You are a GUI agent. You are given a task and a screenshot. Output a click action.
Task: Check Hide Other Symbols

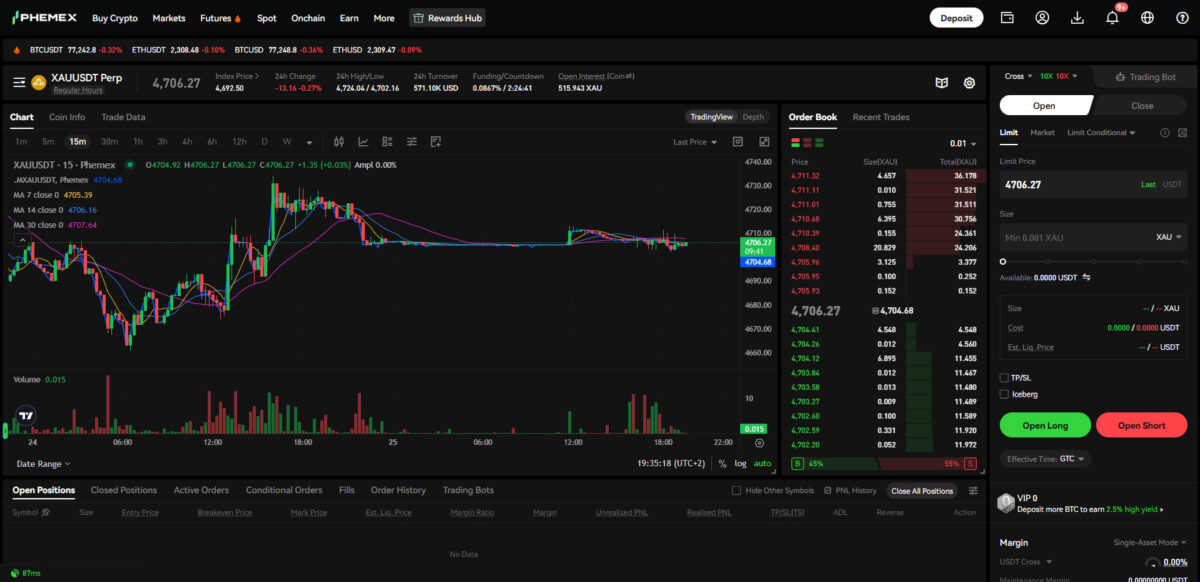(737, 491)
